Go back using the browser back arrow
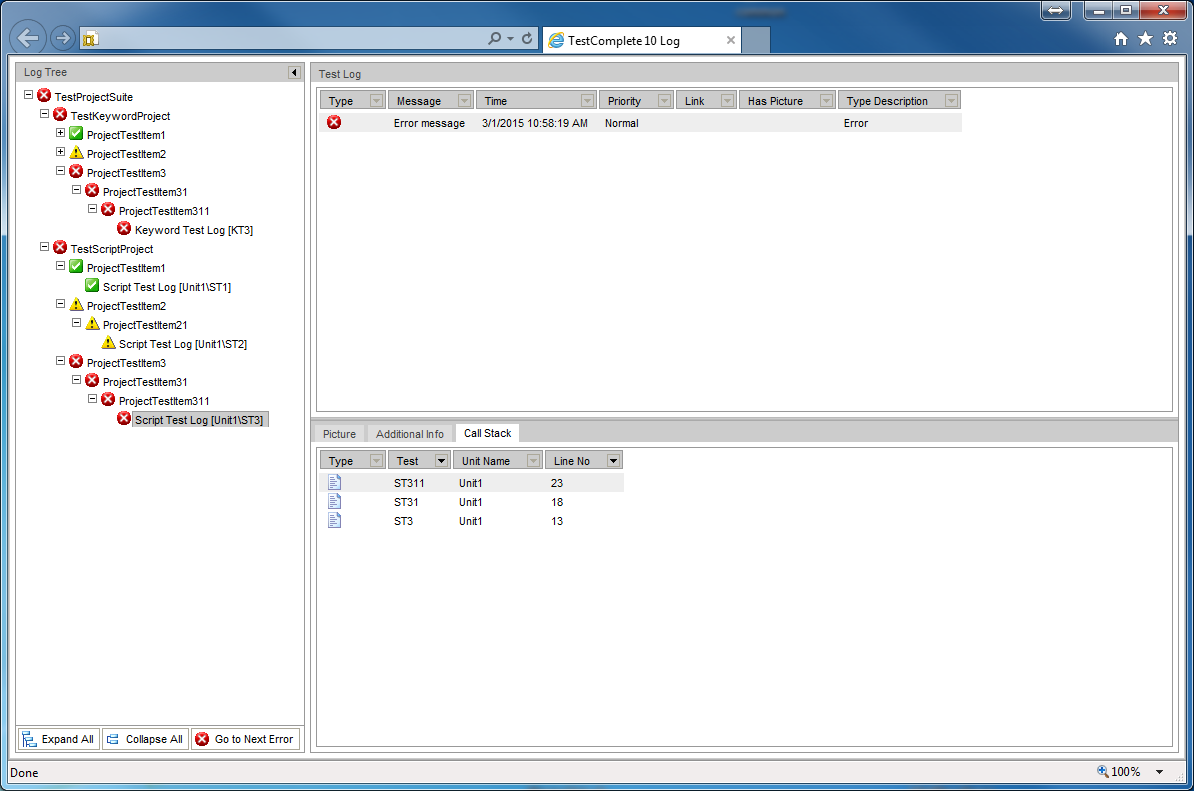1194x791 pixels. coord(27,37)
